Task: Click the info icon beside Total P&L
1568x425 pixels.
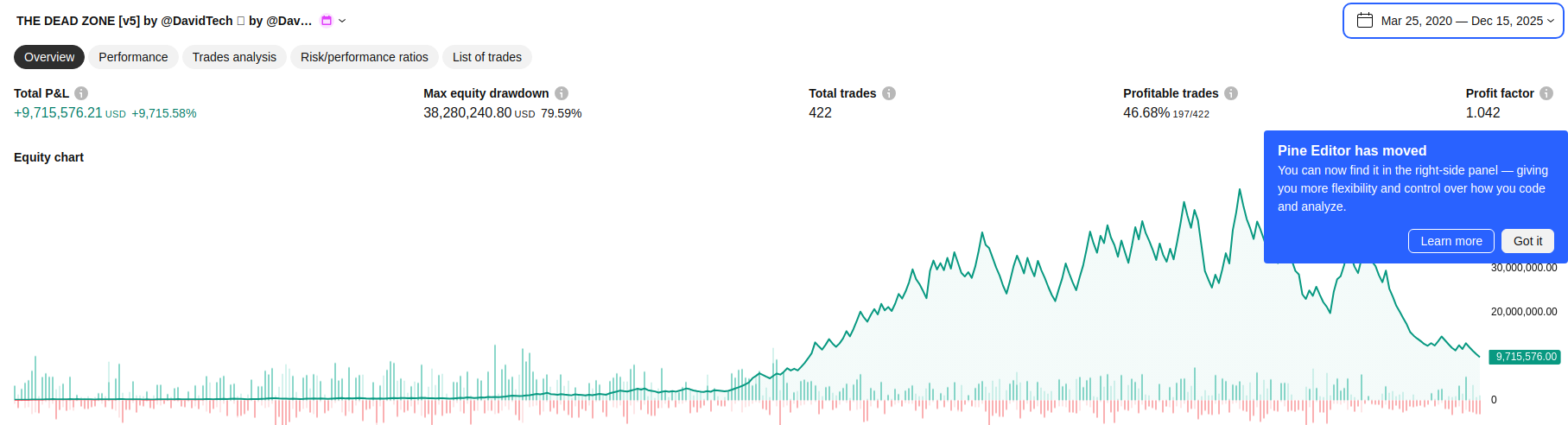Action: pos(81,93)
